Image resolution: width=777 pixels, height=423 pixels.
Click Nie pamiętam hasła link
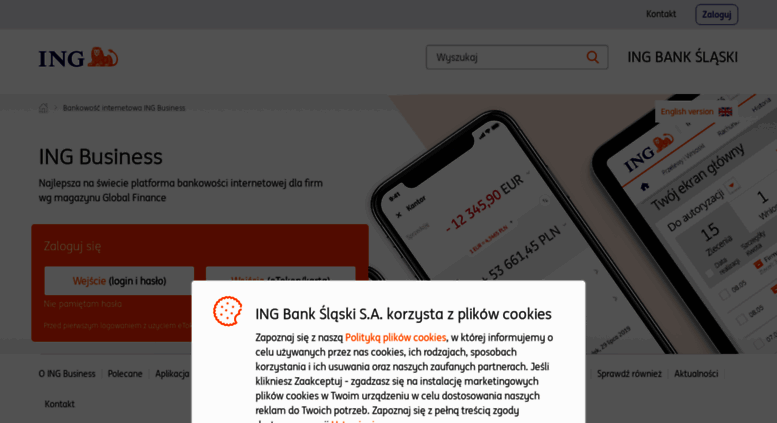(83, 304)
